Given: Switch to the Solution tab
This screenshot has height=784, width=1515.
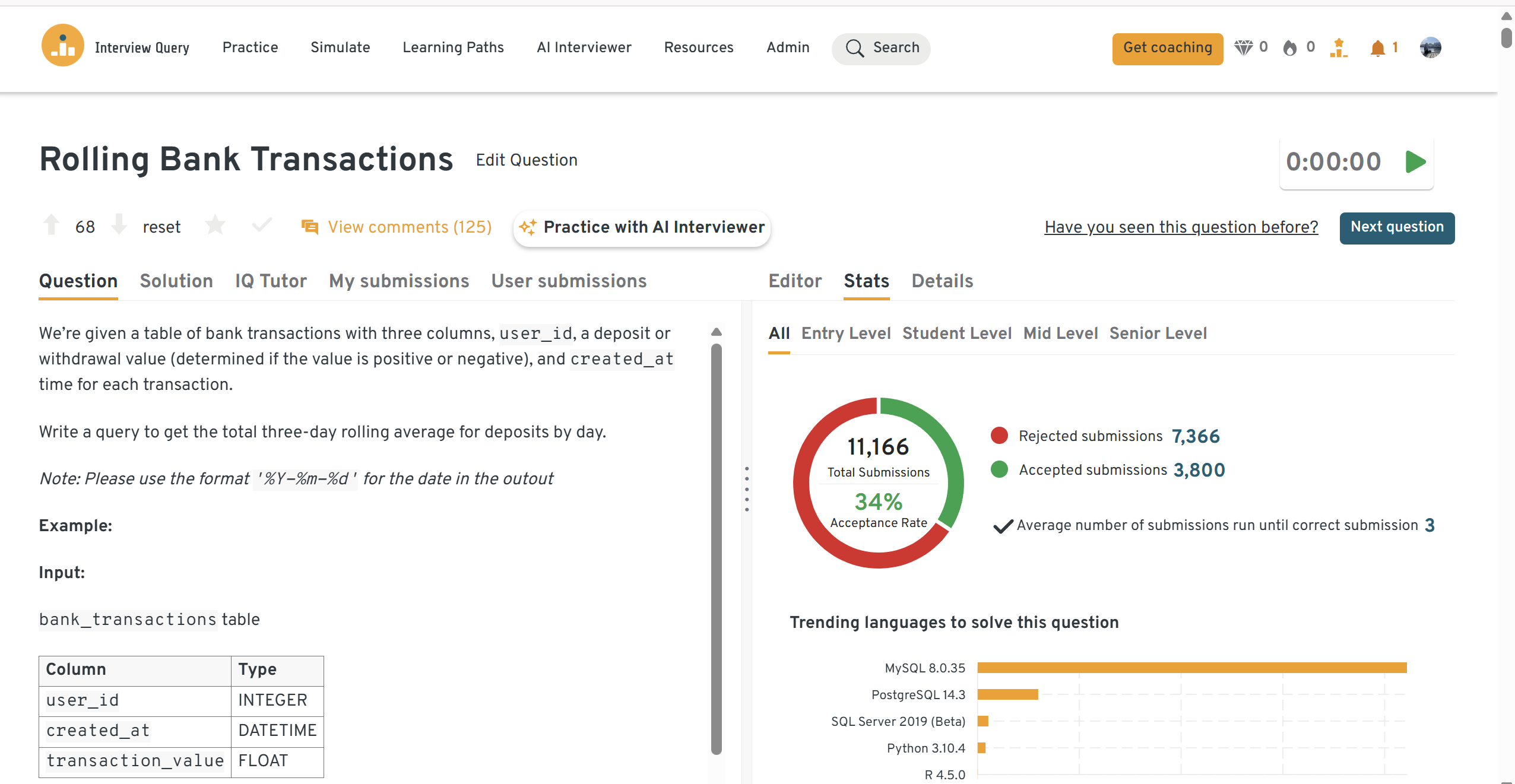Looking at the screenshot, I should tap(176, 281).
